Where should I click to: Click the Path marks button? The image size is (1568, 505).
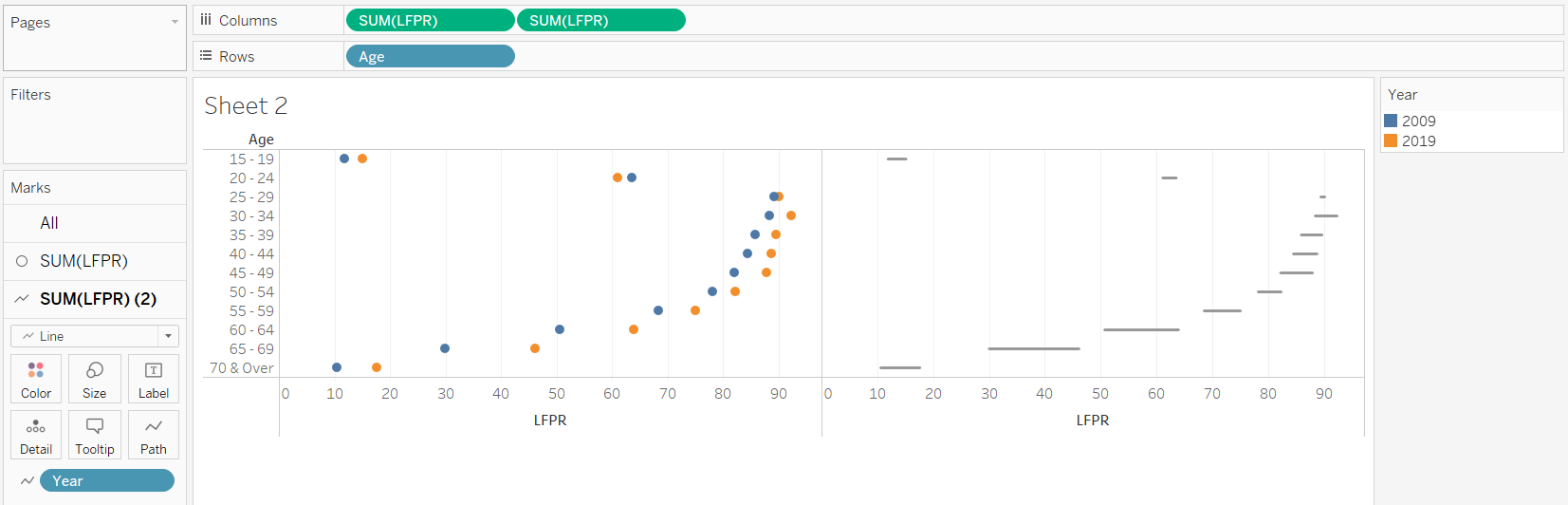(x=153, y=435)
